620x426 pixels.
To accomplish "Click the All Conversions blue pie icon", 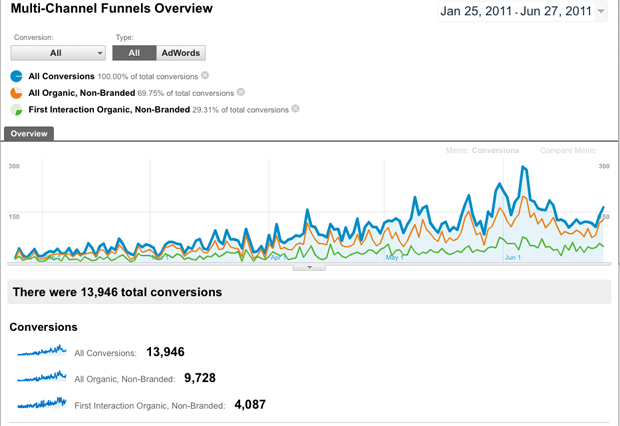I will [17, 76].
